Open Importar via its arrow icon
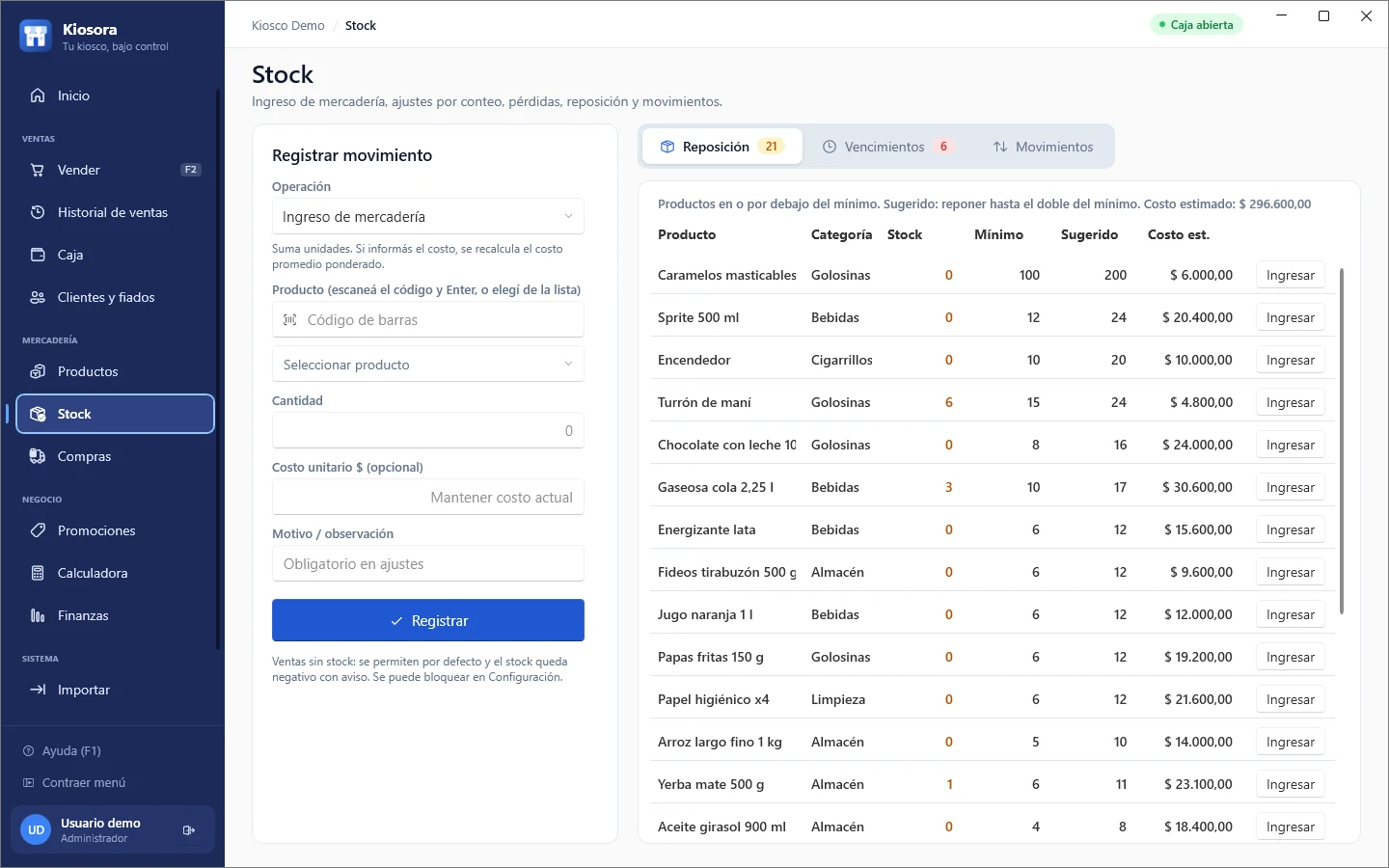This screenshot has width=1389, height=868. tap(38, 690)
